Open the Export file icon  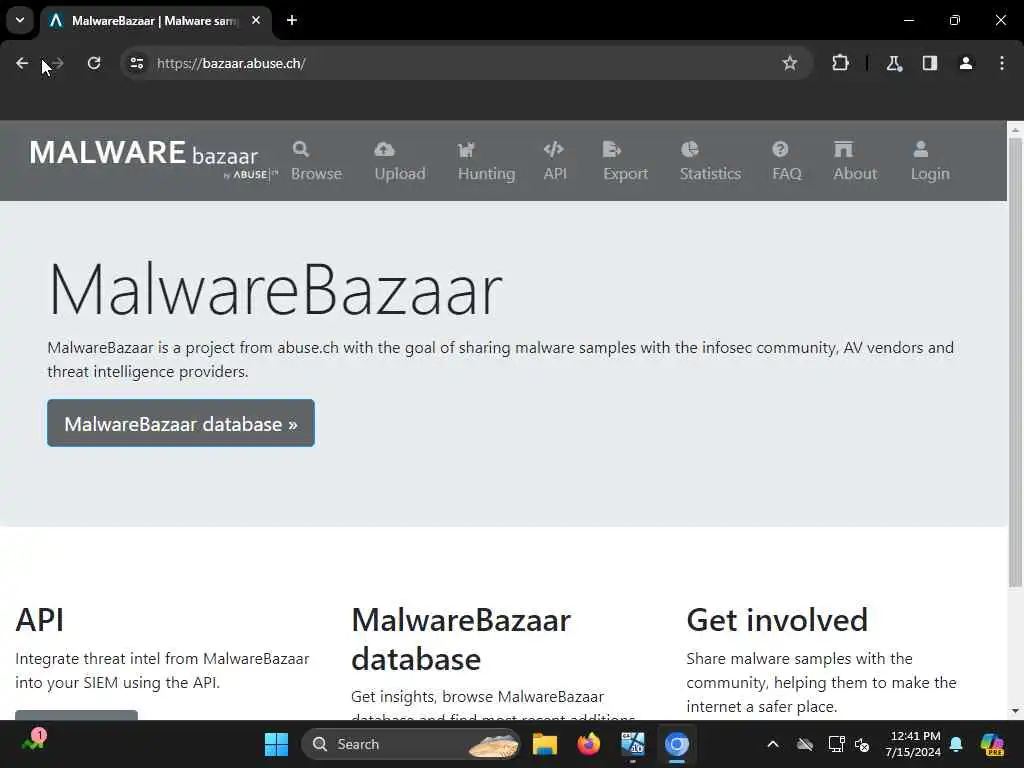point(611,150)
